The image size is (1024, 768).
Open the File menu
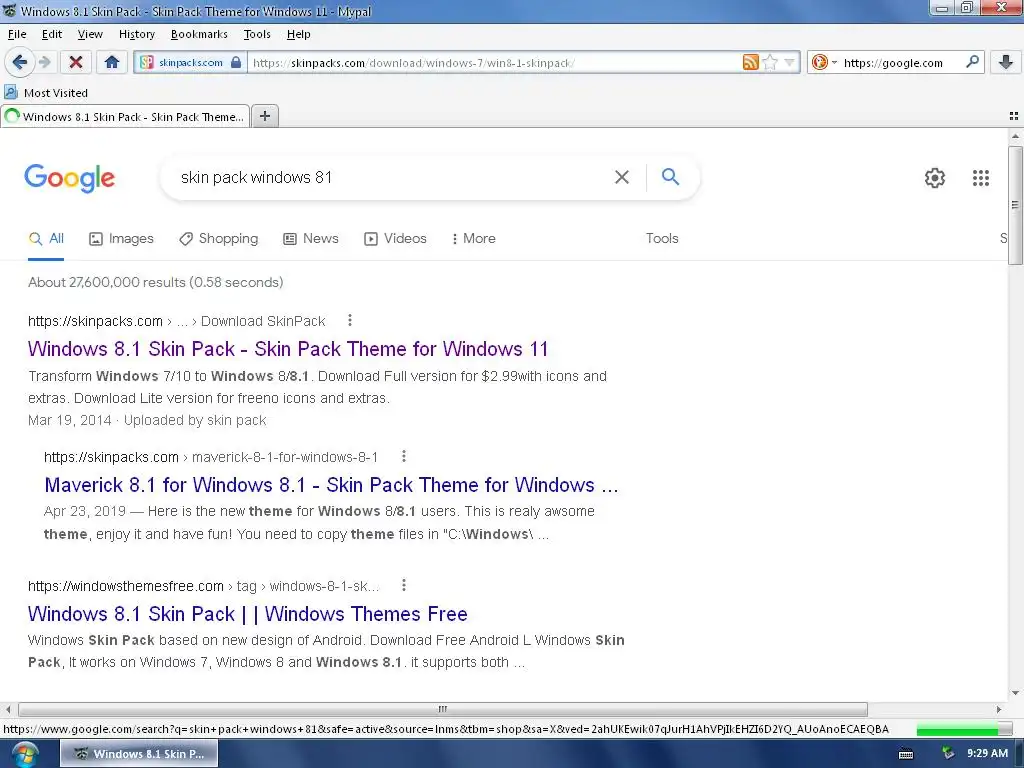coord(17,34)
